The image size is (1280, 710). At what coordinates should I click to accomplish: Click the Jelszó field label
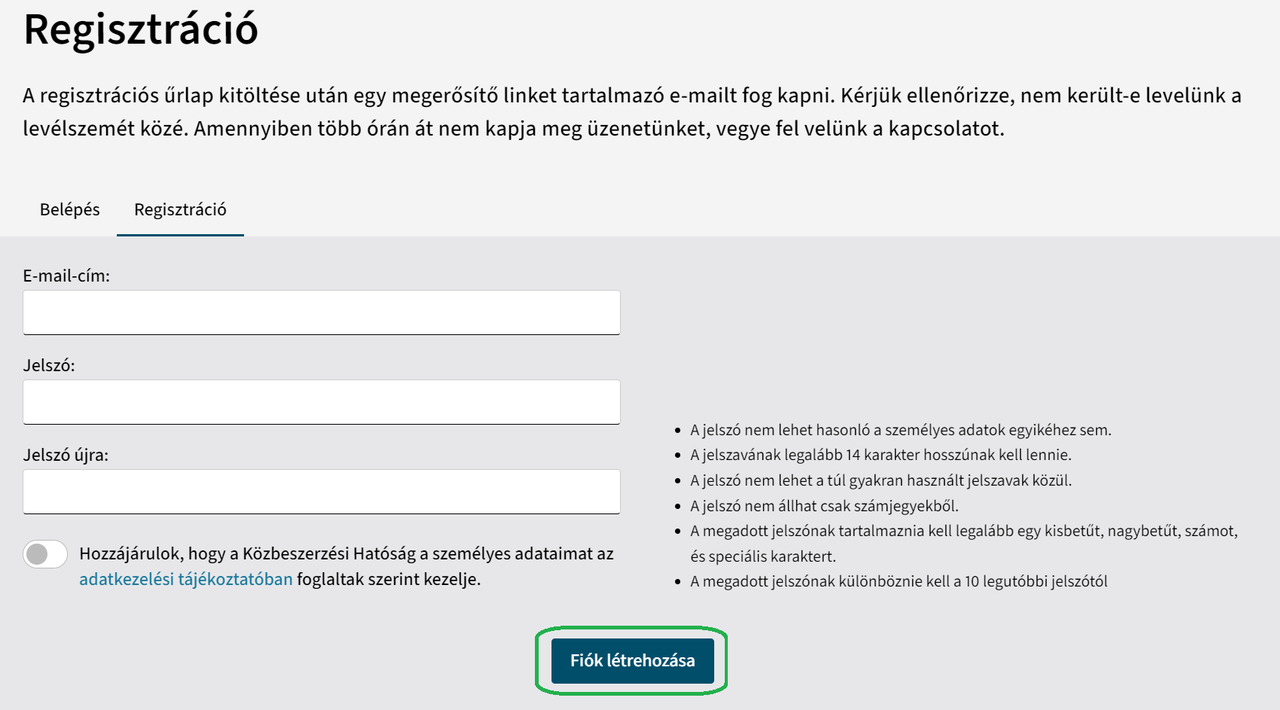49,366
